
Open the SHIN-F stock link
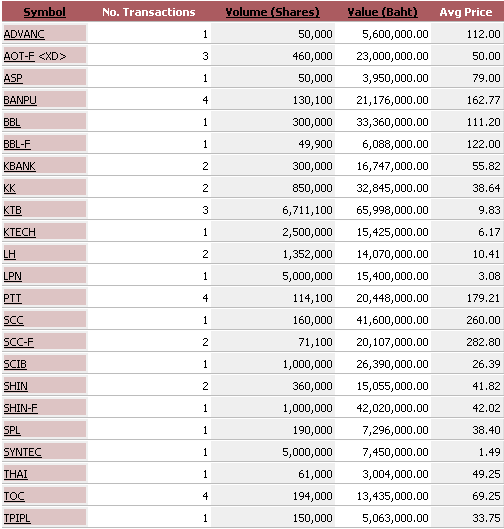point(21,408)
